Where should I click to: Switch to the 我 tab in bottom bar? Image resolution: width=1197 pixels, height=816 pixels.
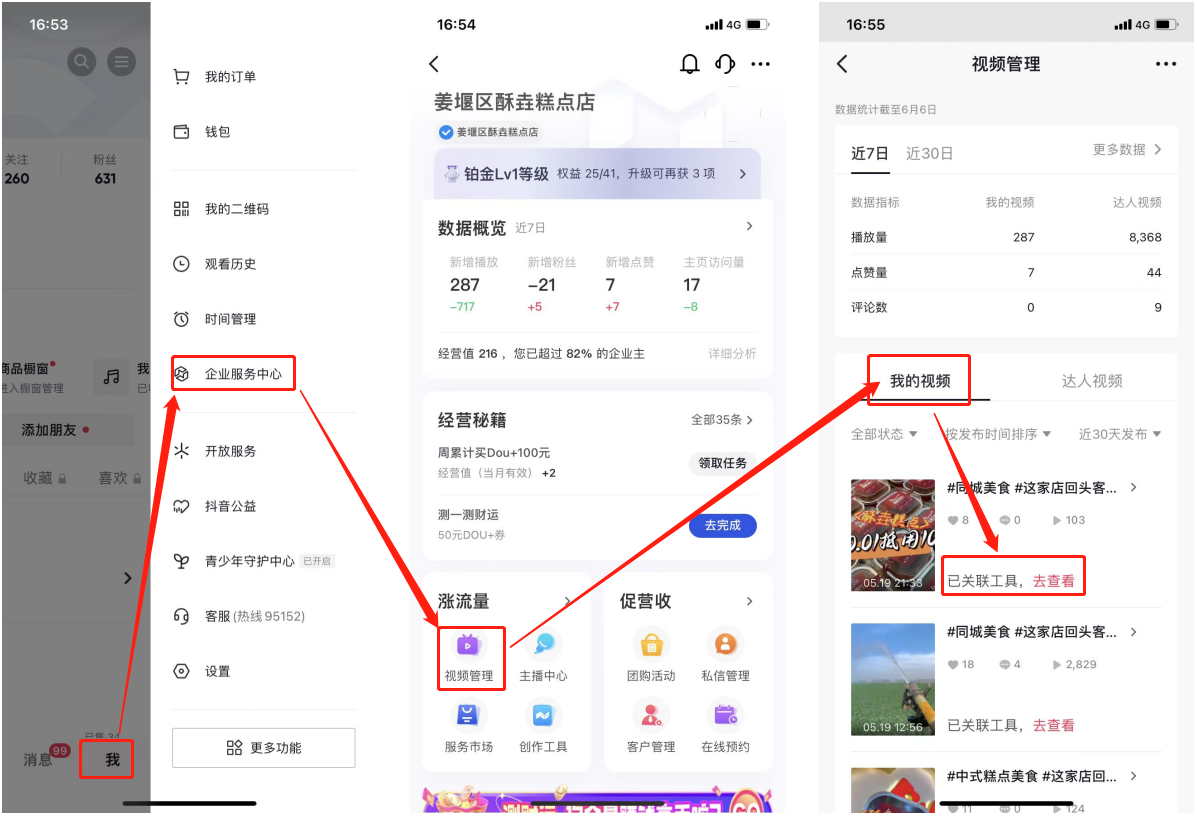click(x=112, y=760)
